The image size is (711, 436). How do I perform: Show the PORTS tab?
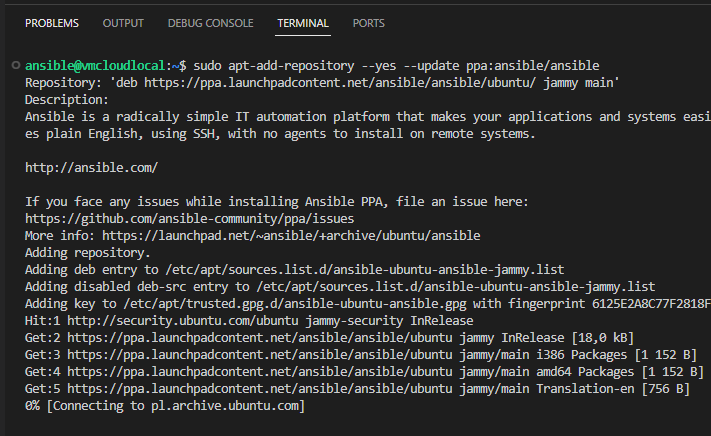coord(368,23)
